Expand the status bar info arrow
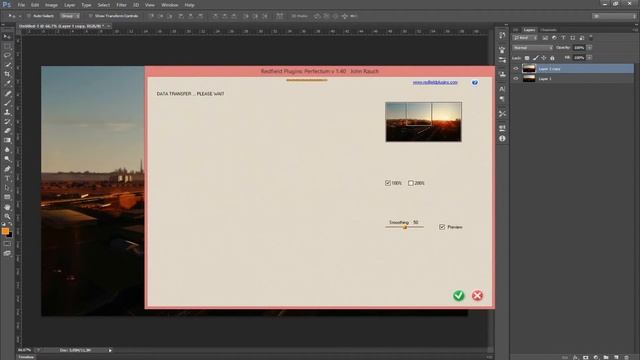The image size is (640, 360). 110,350
